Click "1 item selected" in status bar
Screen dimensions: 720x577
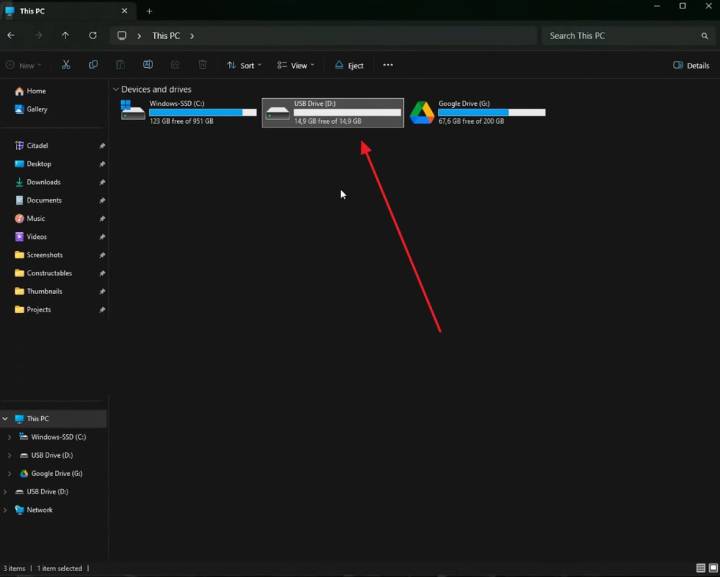click(x=60, y=568)
